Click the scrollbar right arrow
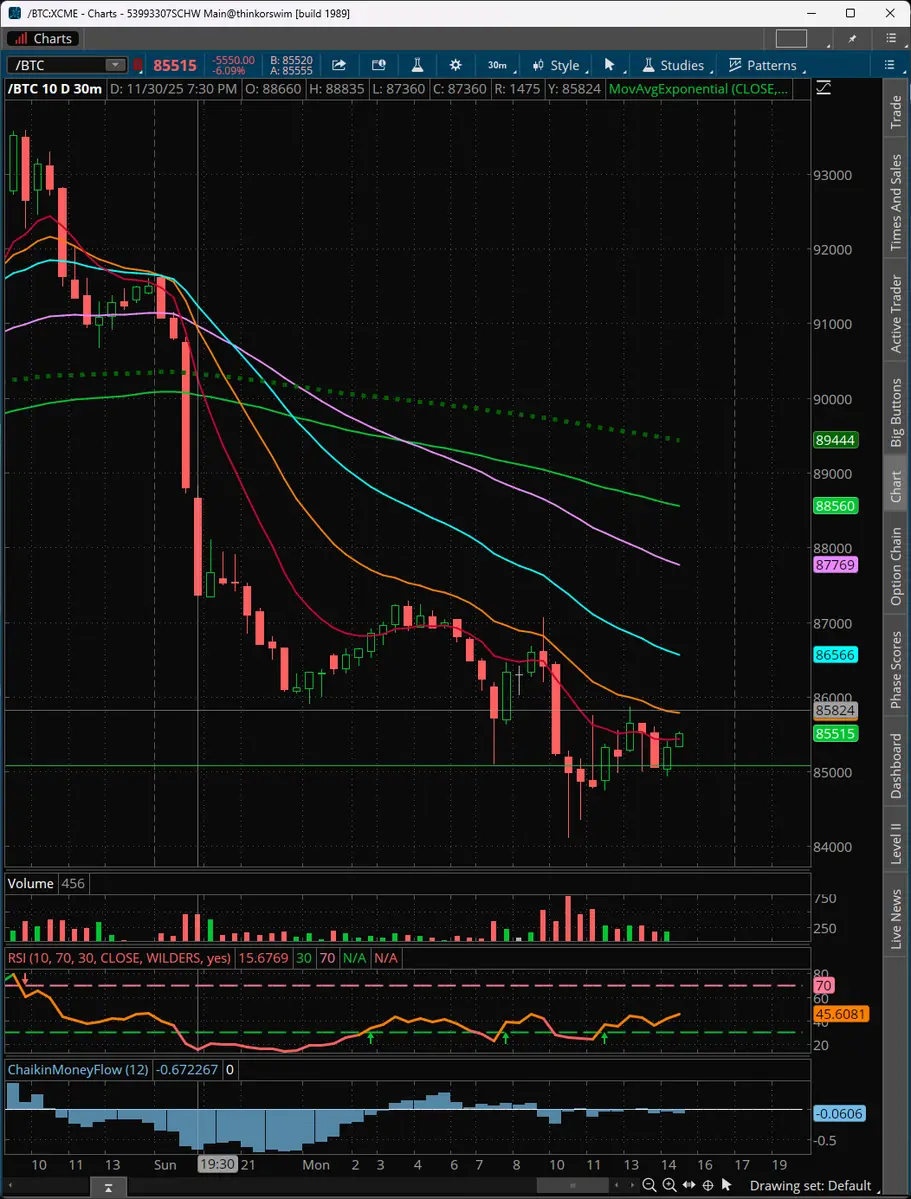The width and height of the screenshot is (911, 1199). click(632, 1186)
